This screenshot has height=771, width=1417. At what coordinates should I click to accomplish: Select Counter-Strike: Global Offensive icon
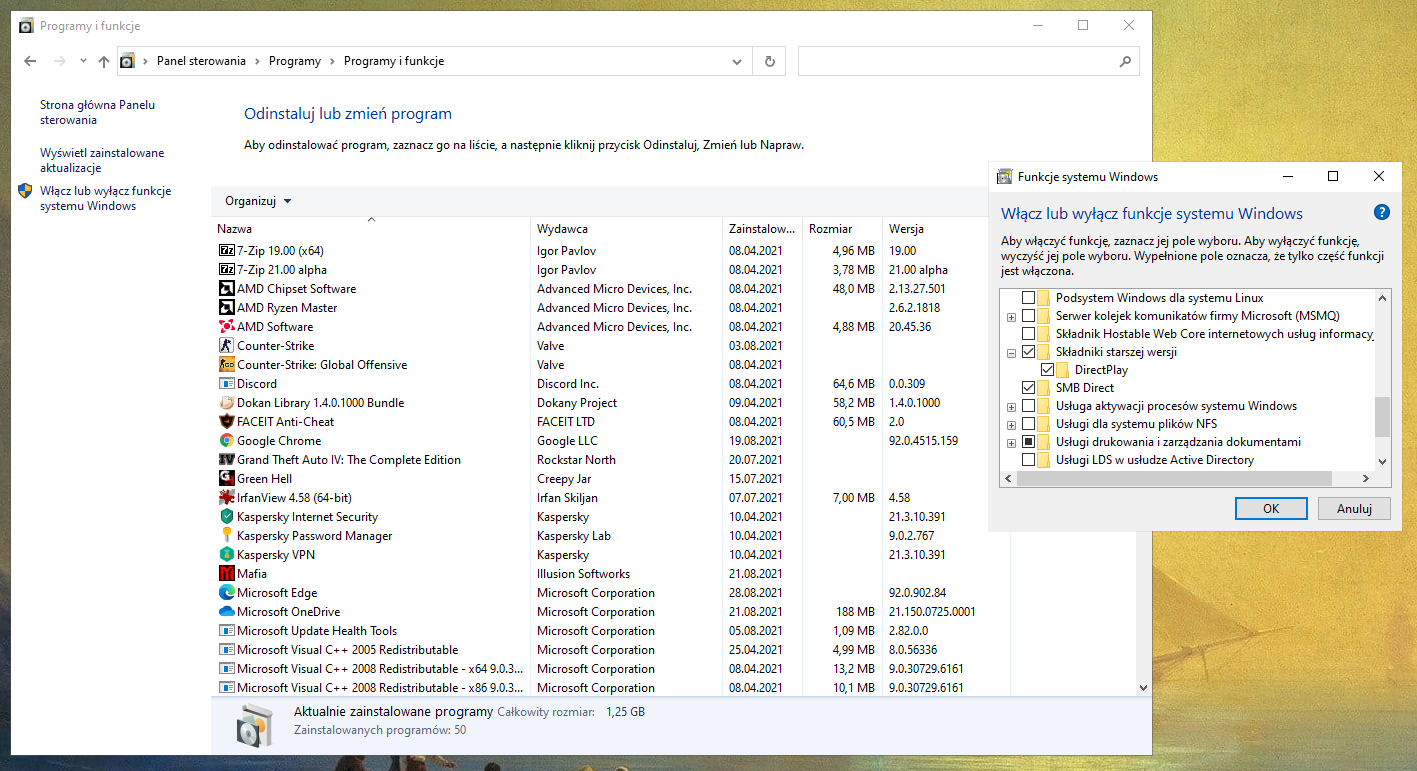(x=226, y=365)
